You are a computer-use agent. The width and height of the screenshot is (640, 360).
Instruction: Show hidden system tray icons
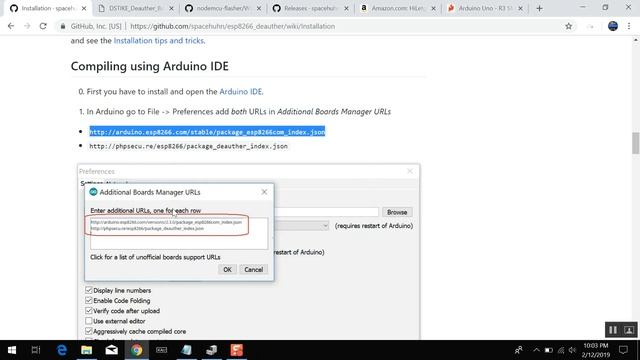click(x=536, y=350)
